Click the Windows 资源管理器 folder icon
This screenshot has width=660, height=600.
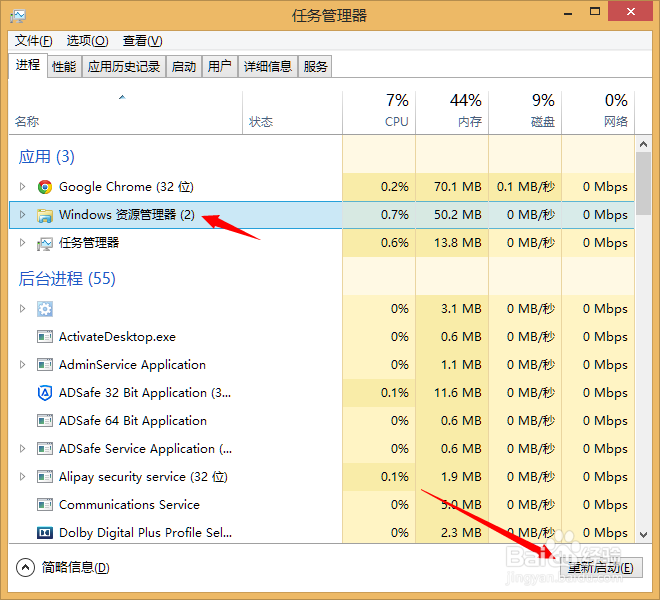coord(45,215)
